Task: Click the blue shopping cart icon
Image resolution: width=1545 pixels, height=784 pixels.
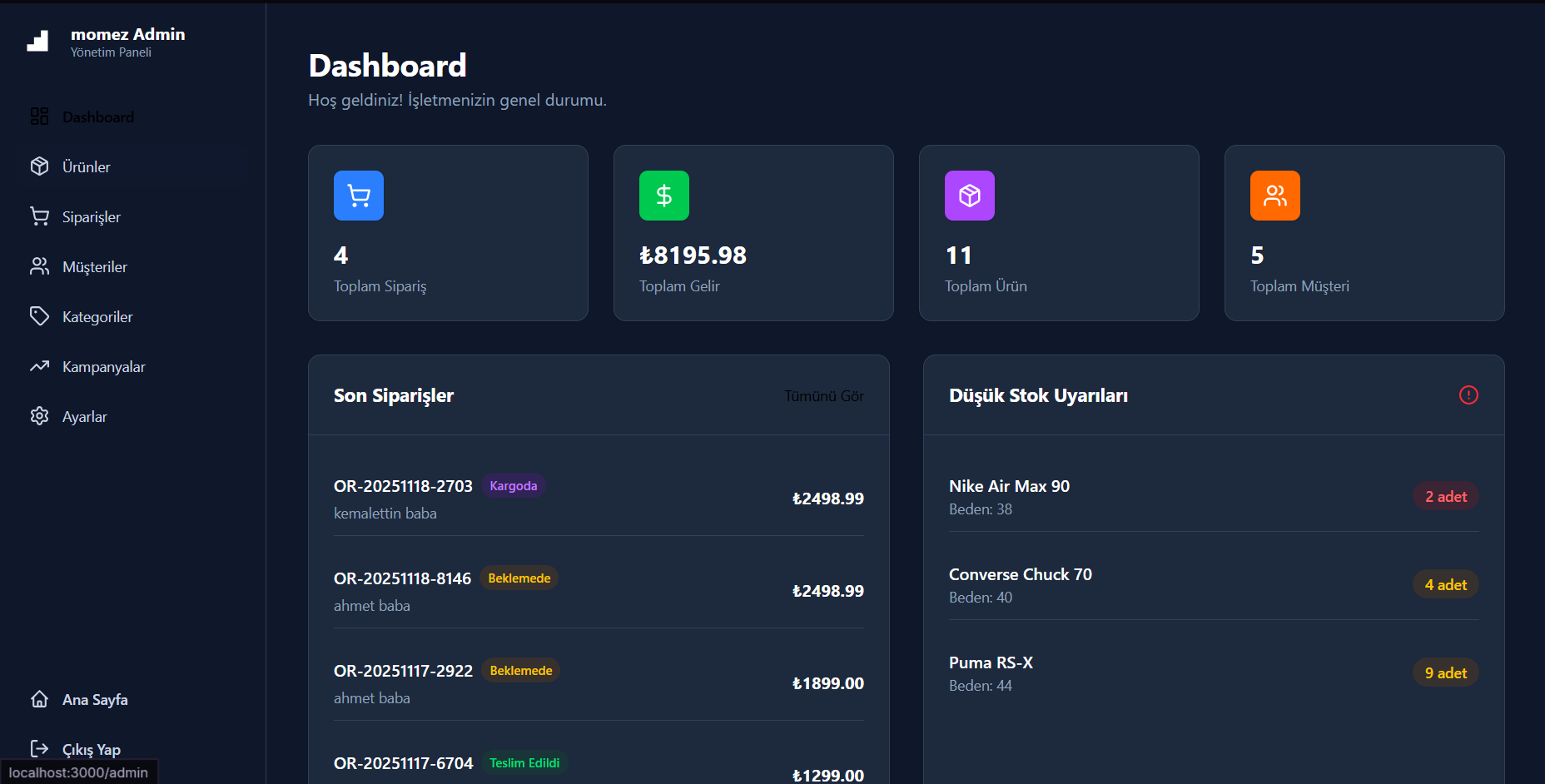Action: [x=359, y=196]
